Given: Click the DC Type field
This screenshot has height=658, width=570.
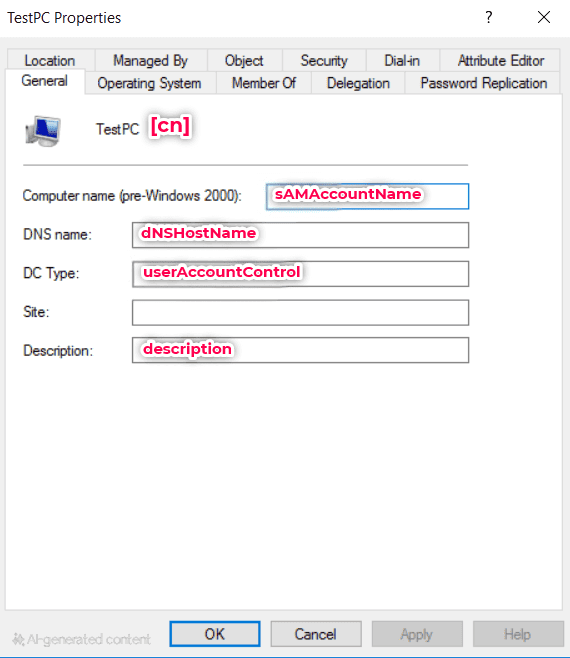Looking at the screenshot, I should pyautogui.click(x=301, y=274).
